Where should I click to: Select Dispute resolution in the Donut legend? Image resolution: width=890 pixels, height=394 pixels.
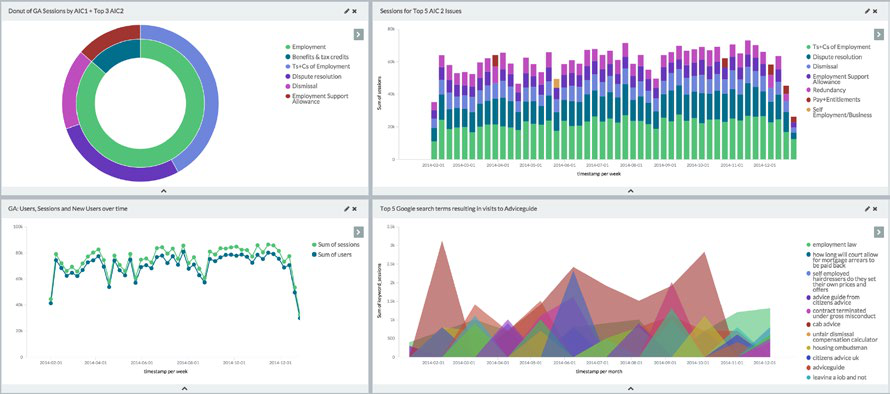coord(313,76)
